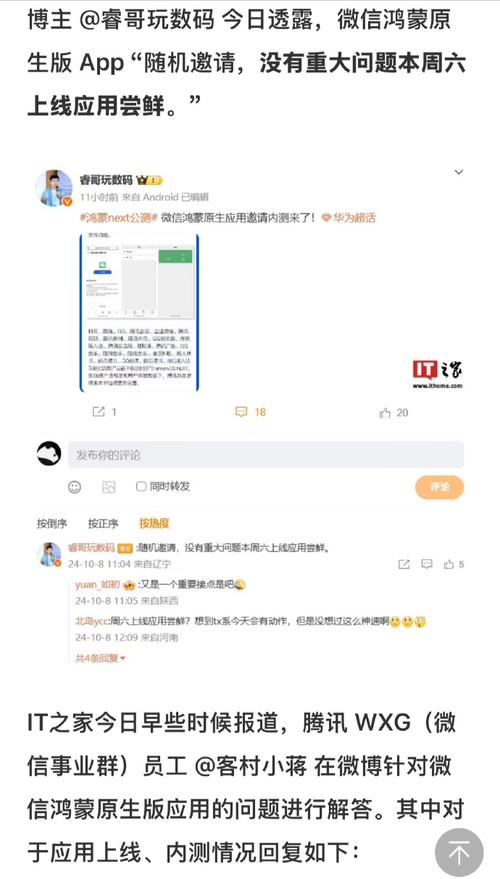Open the emoji picker smiley icon
This screenshot has height=879, width=500.
click(x=75, y=487)
